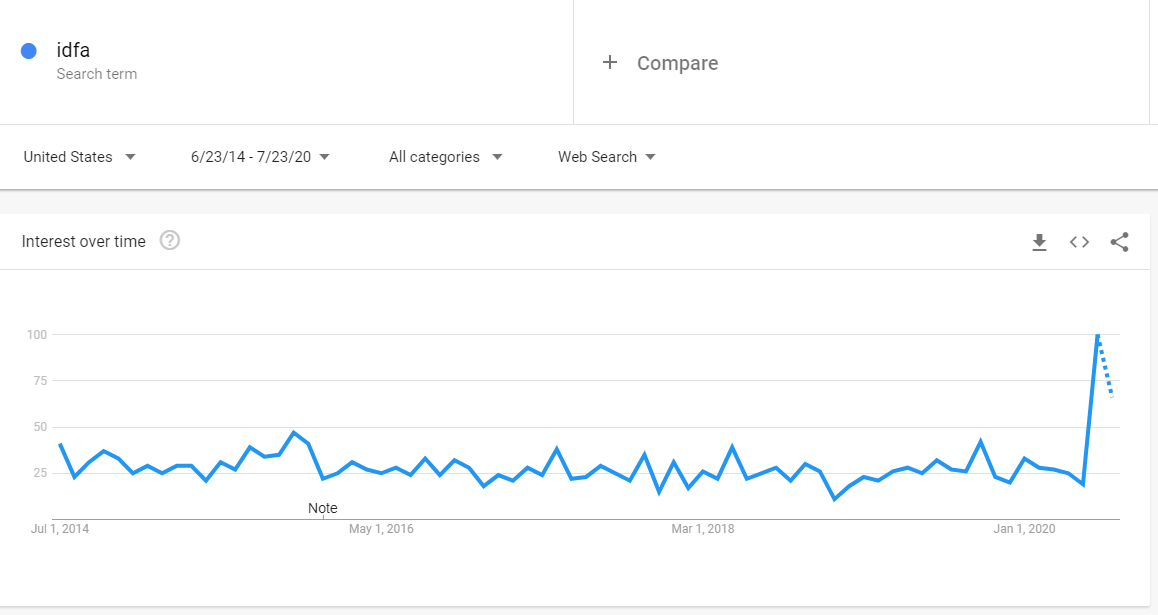Edit the idfa search term
Viewport: 1158px width, 615px height.
[74, 51]
